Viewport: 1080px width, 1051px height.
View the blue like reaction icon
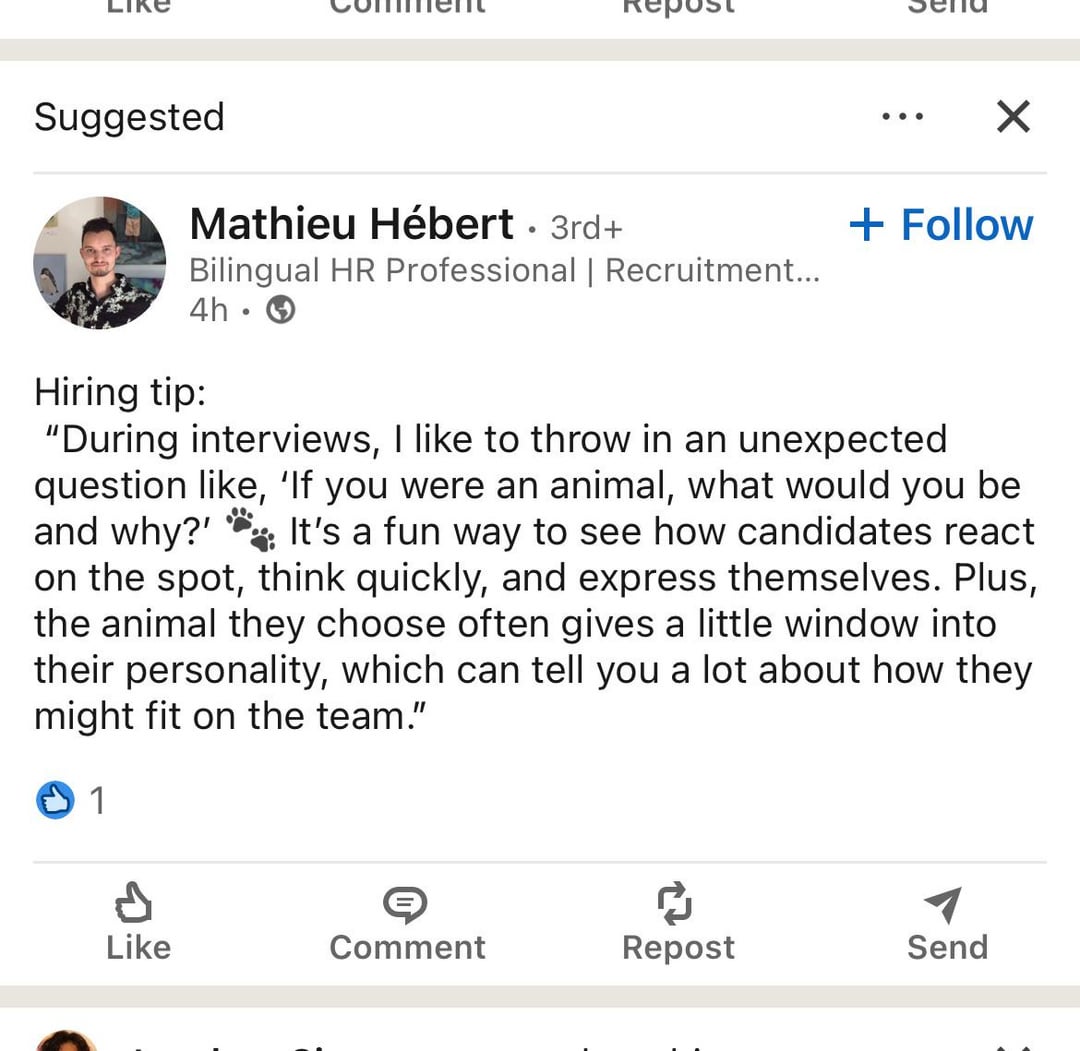(55, 800)
